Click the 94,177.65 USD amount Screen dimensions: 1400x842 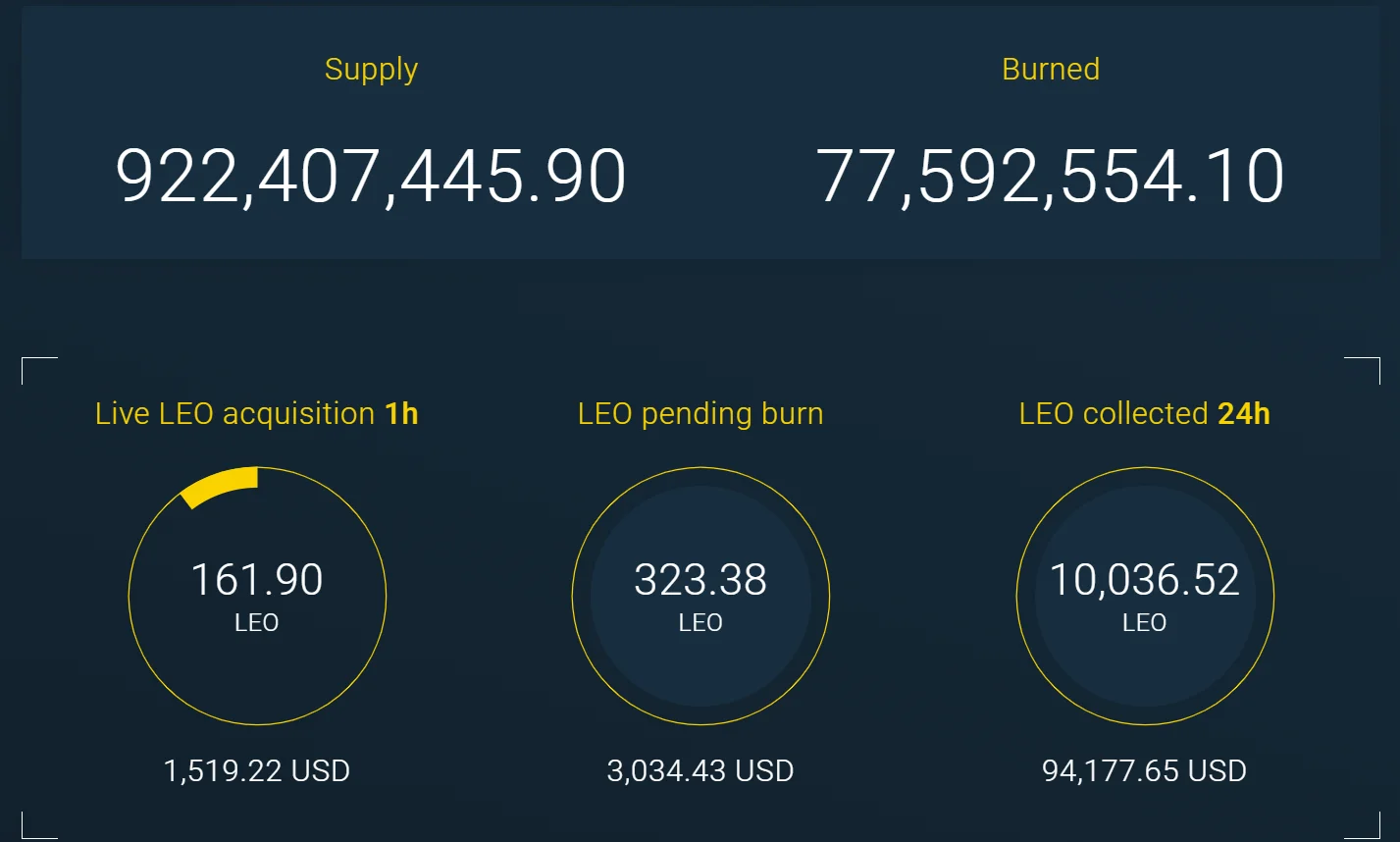click(1144, 771)
